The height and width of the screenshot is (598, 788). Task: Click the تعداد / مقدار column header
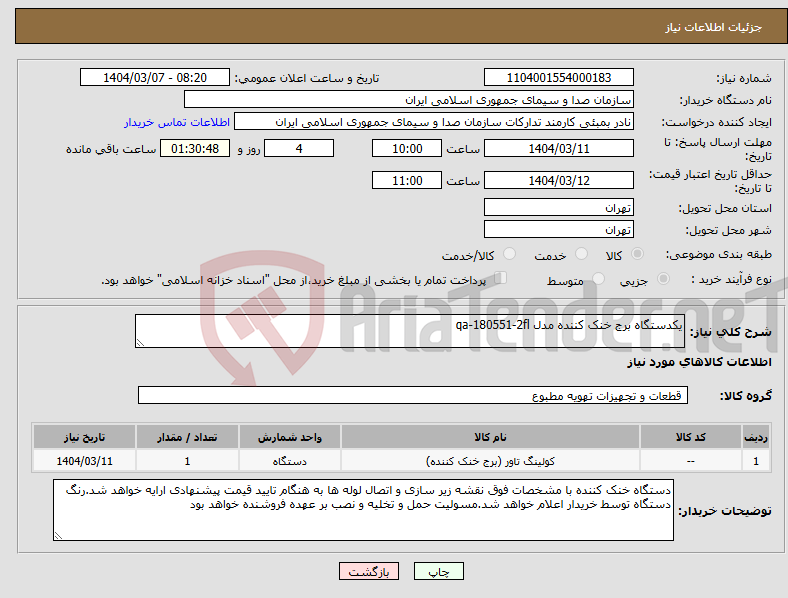[x=187, y=437]
